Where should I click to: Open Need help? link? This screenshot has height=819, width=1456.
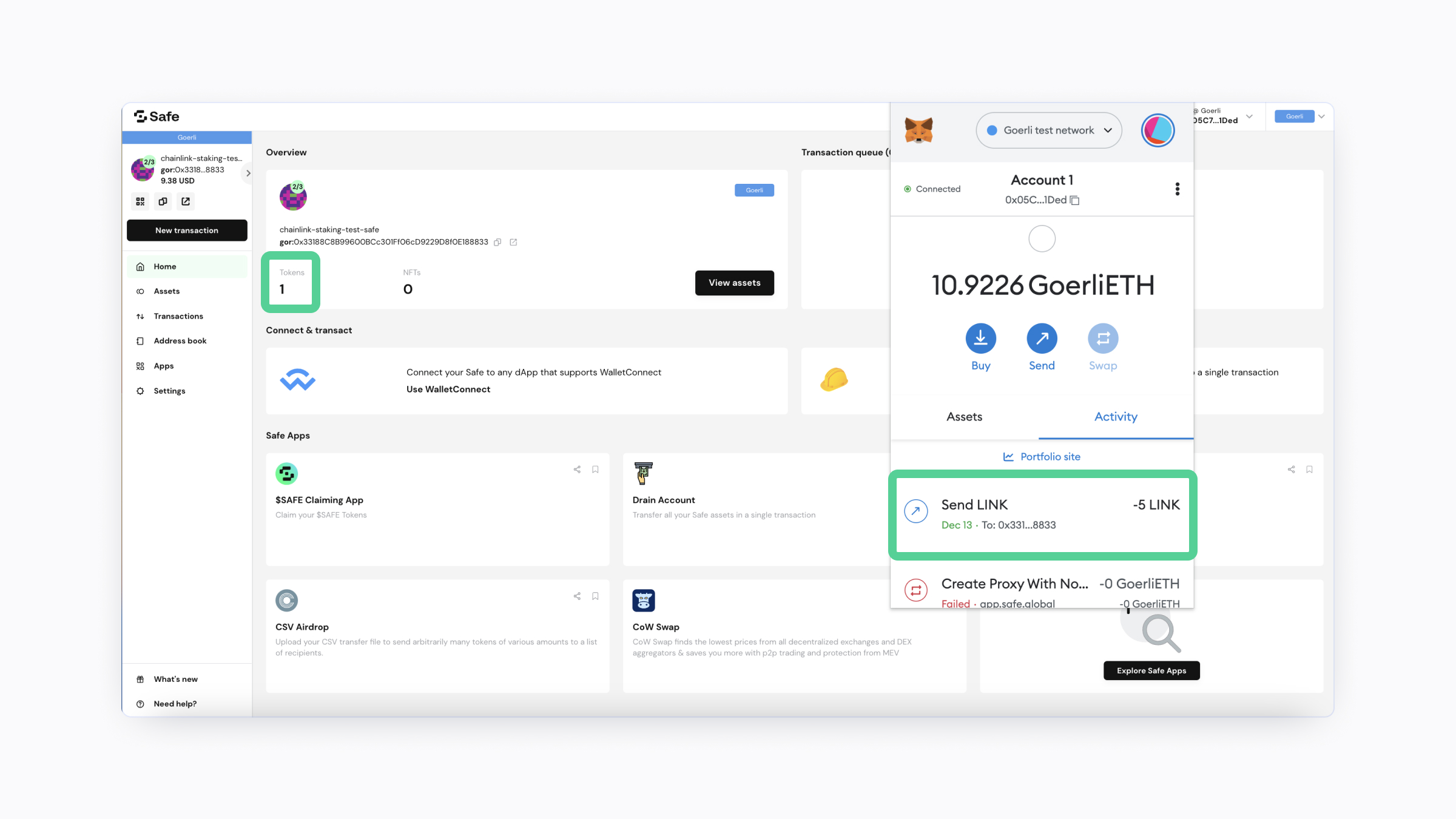(187, 704)
